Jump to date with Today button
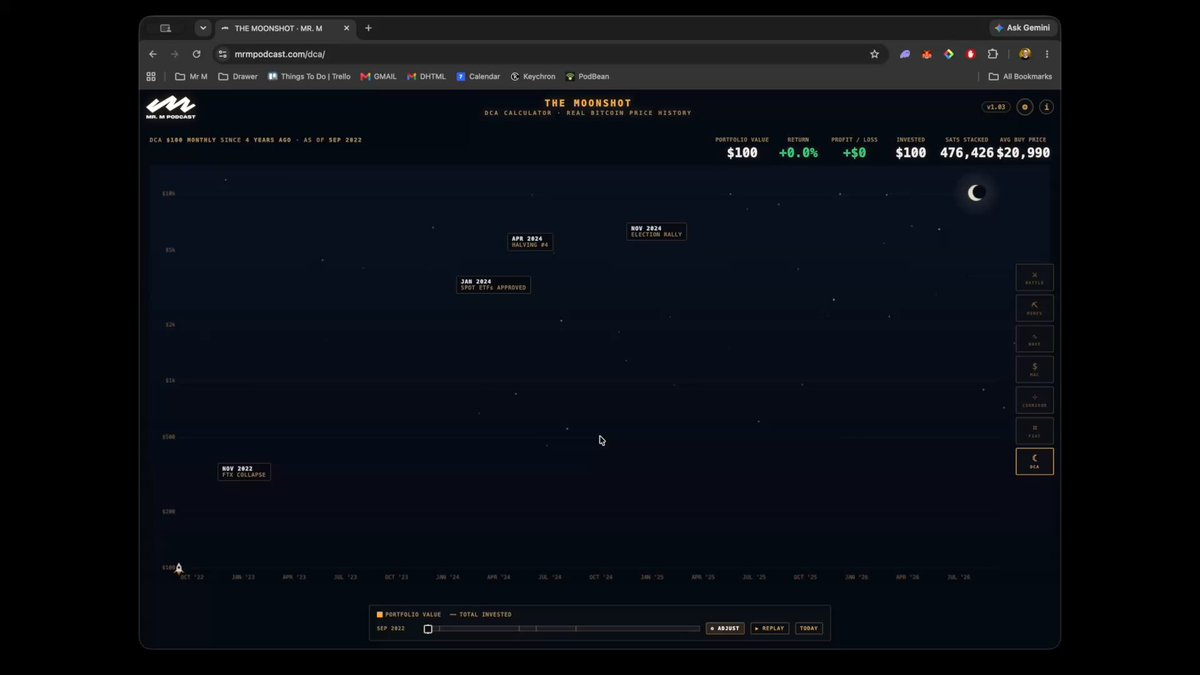 (x=809, y=628)
